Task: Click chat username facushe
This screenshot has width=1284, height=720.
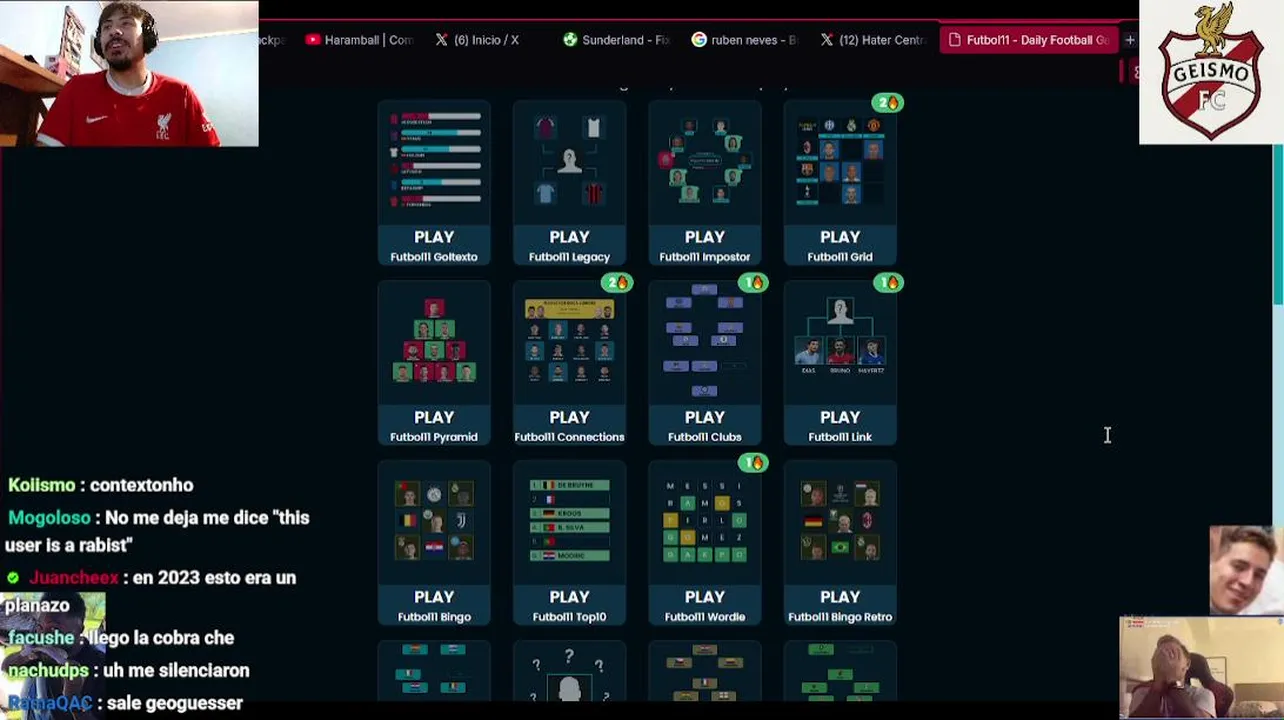Action: point(41,638)
